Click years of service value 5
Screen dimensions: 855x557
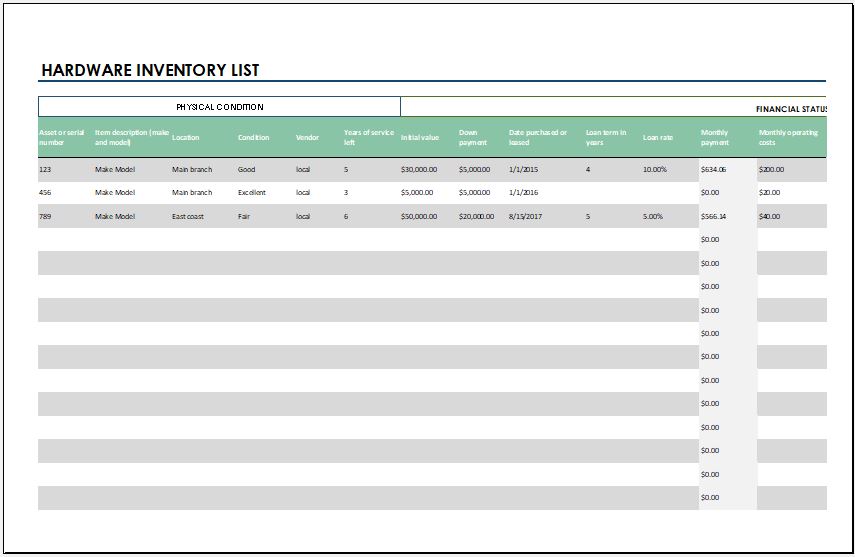(x=346, y=170)
